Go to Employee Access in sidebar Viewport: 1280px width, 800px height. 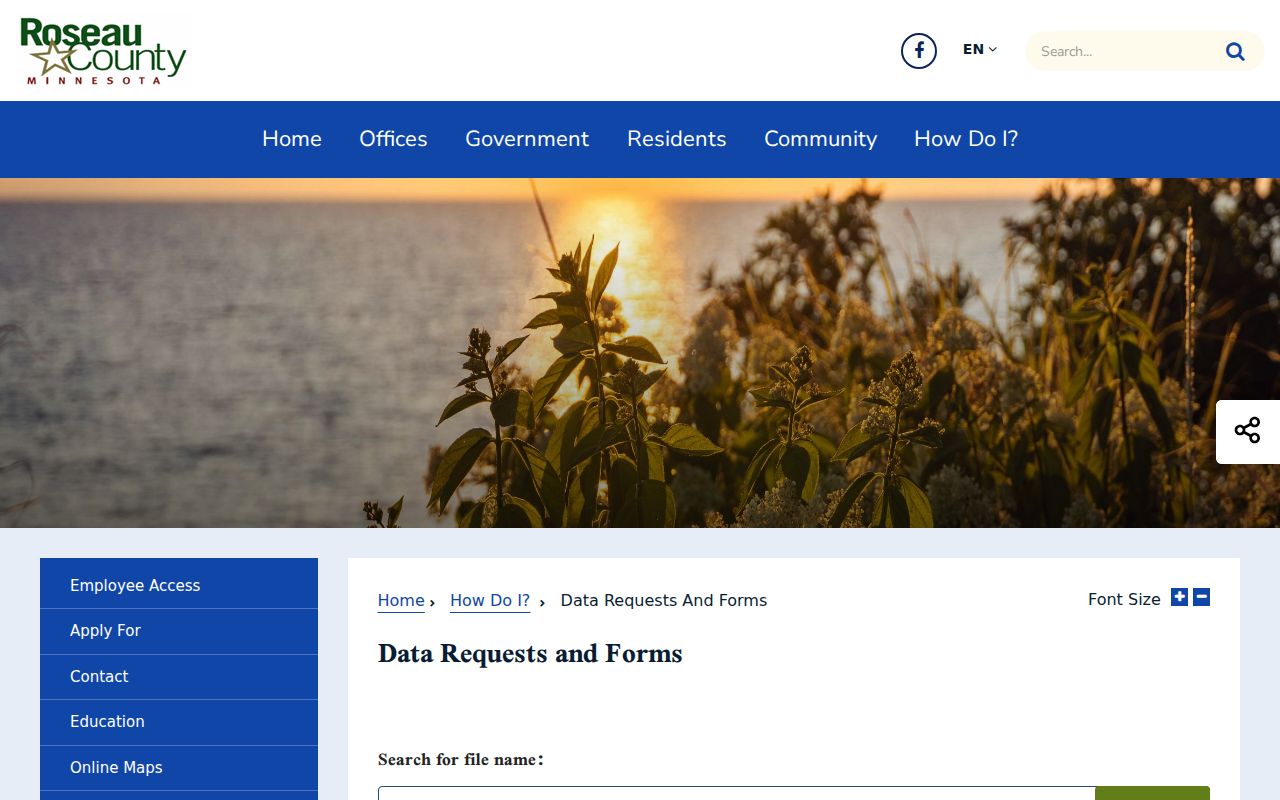point(179,585)
